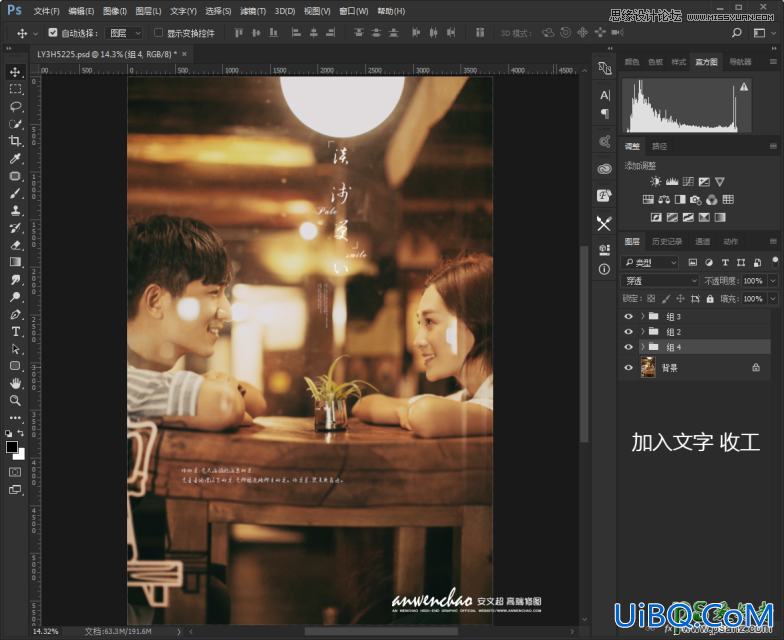Open the layer filter 类型 dropdown

(650, 262)
